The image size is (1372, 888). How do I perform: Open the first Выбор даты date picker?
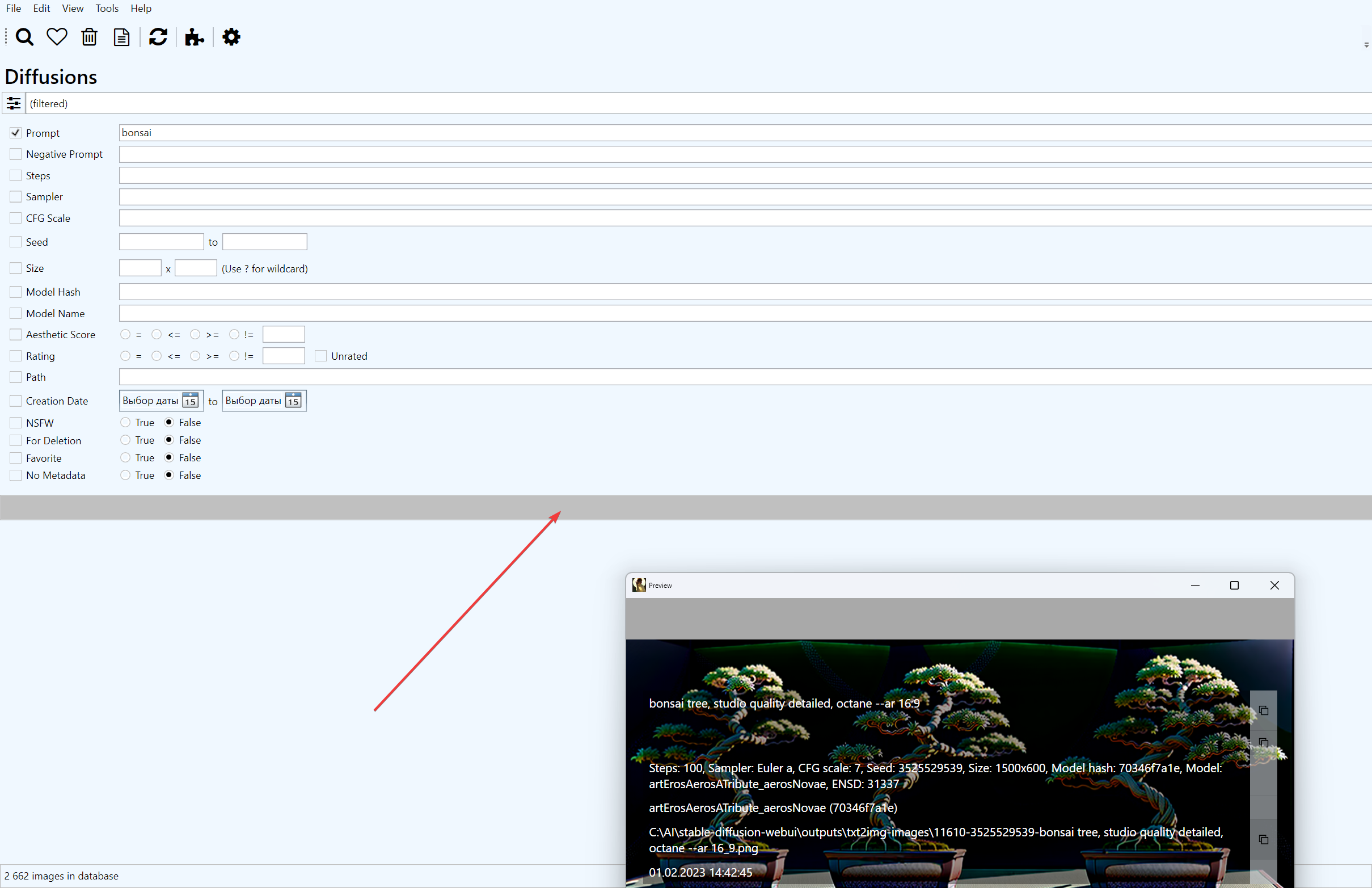(161, 400)
